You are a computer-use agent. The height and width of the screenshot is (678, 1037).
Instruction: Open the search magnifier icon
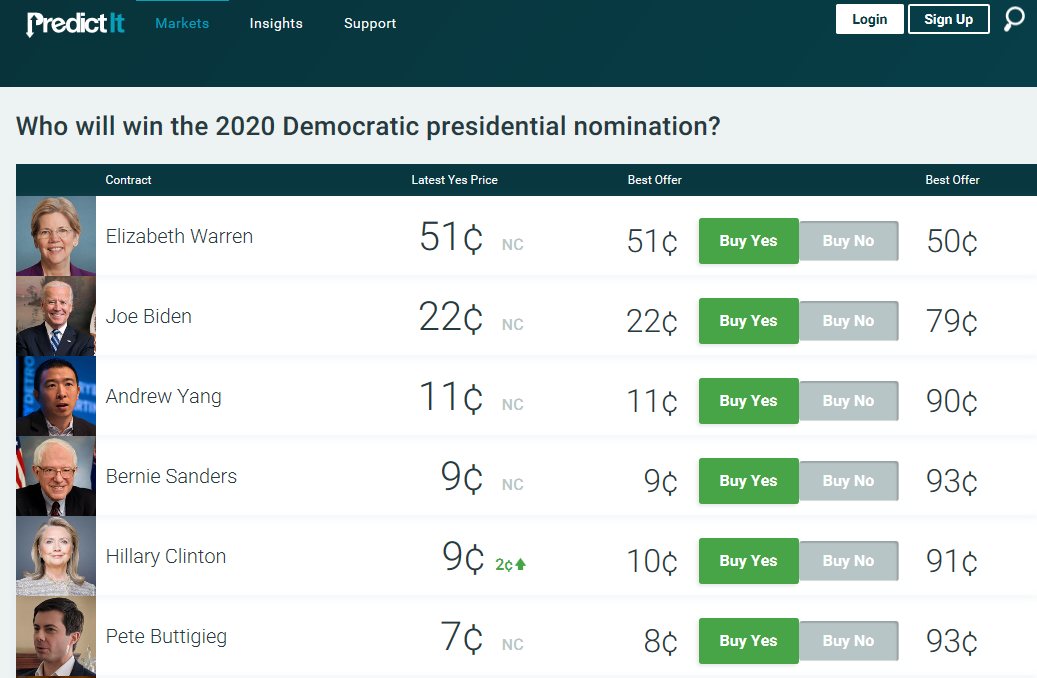(1014, 19)
